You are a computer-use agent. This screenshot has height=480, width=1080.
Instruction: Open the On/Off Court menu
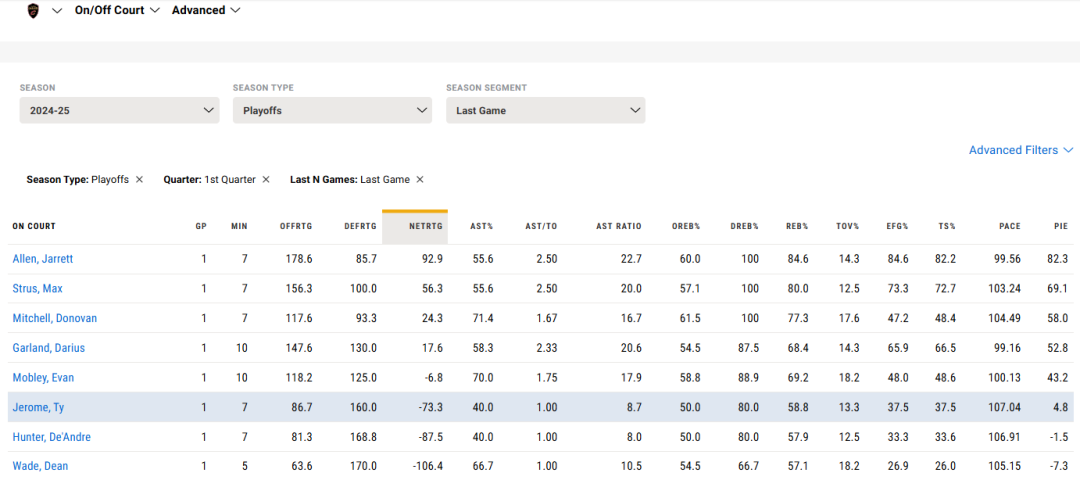117,10
